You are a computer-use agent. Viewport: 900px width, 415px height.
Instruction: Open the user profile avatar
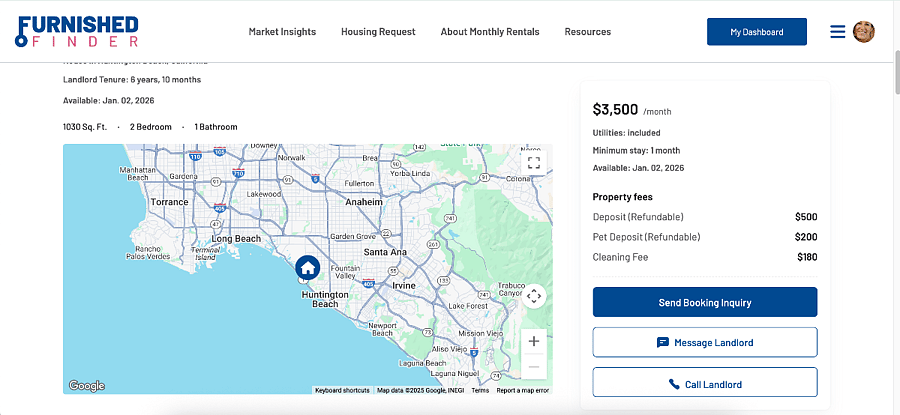tap(864, 32)
